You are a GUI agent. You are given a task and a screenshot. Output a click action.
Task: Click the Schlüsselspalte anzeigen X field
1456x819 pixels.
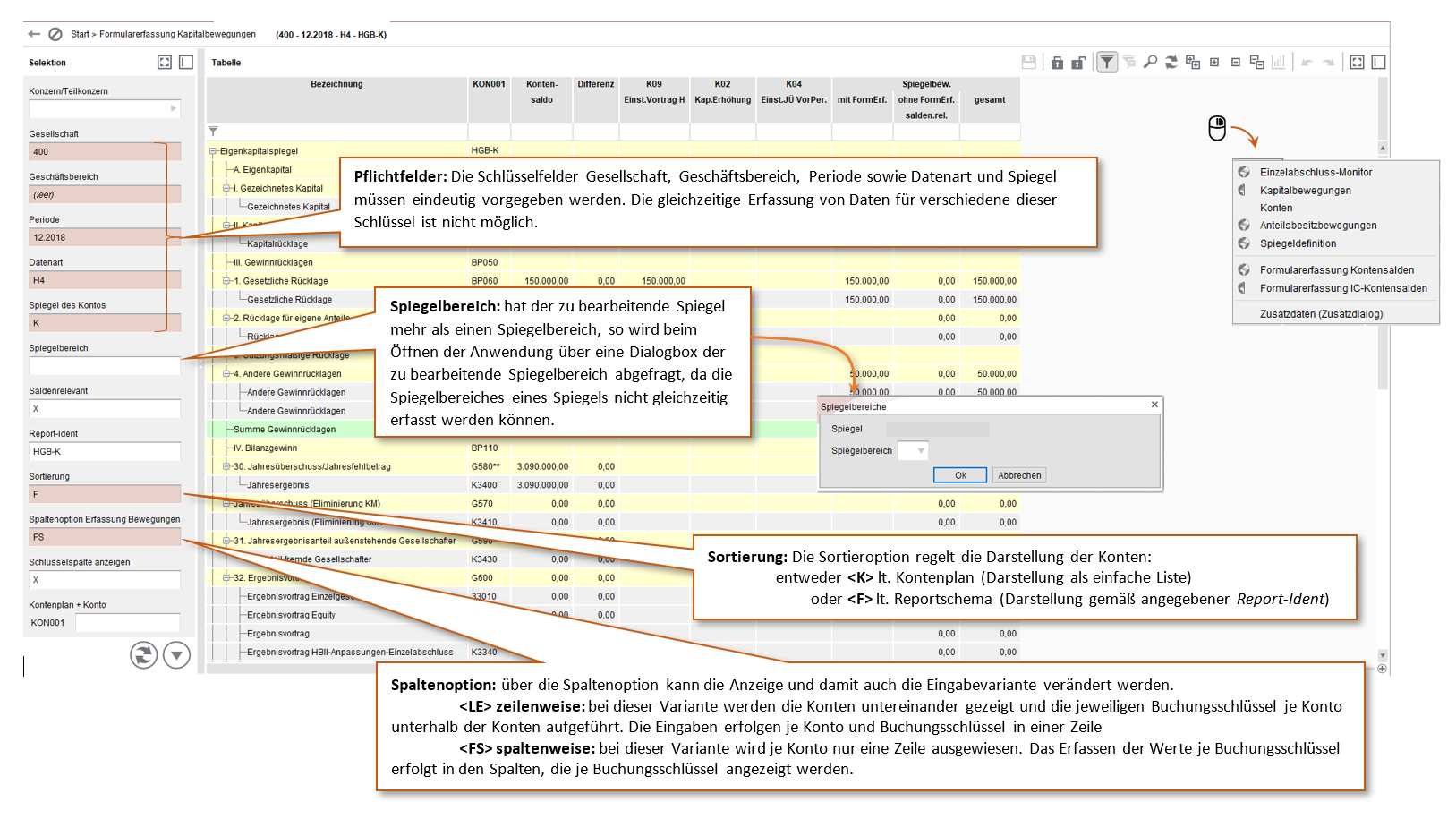pyautogui.click(x=105, y=580)
